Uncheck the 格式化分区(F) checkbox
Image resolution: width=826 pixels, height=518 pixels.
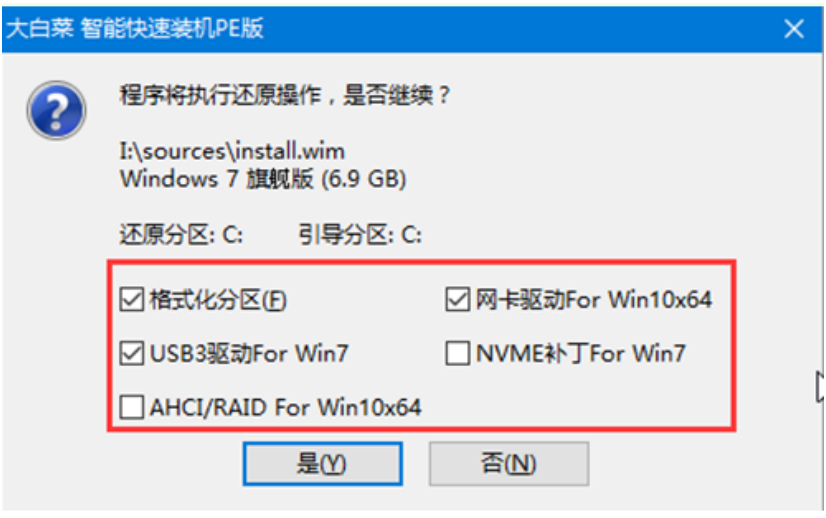[132, 300]
